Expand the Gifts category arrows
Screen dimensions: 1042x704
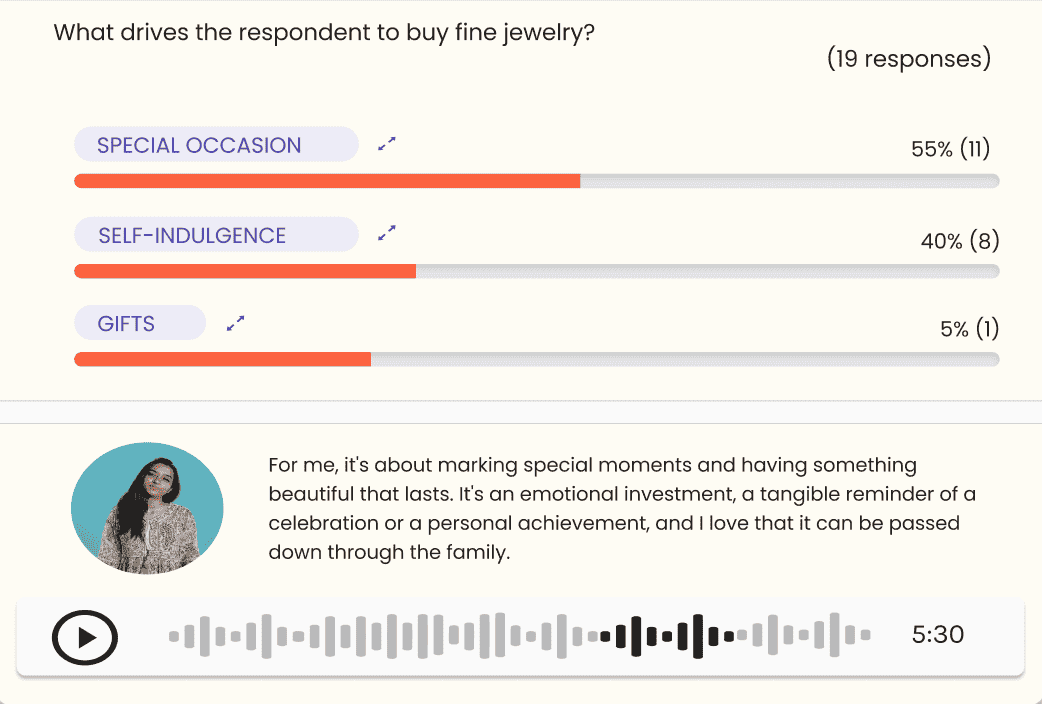[235, 323]
